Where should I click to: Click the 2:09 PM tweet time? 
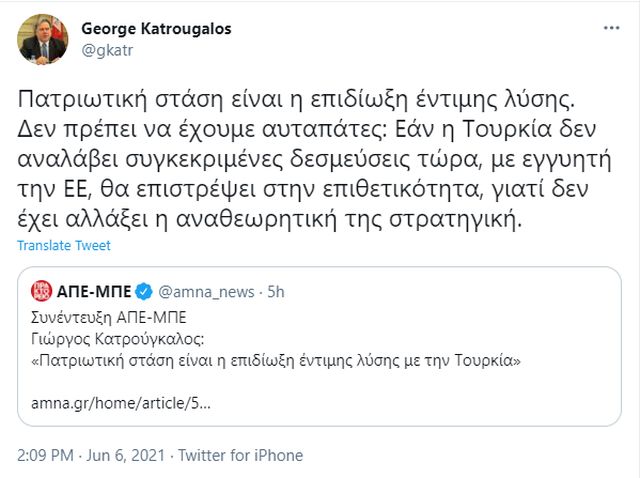coord(43,455)
